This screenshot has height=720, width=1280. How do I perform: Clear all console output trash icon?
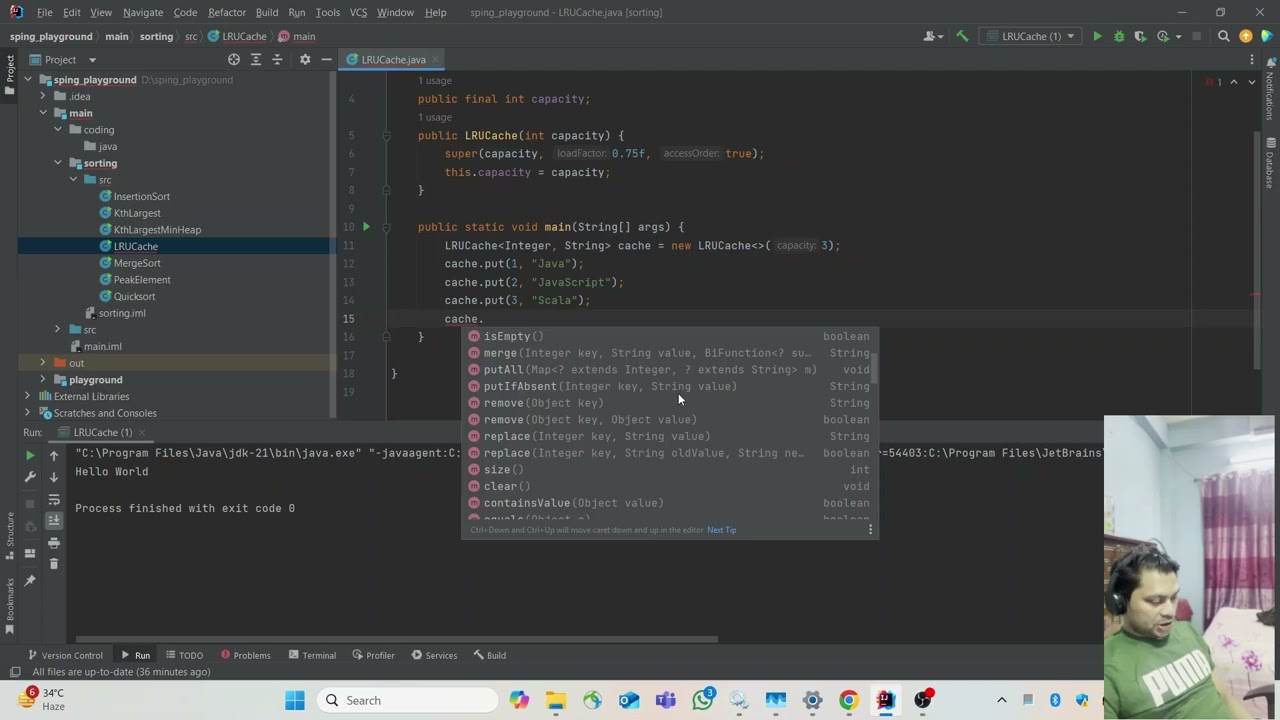click(54, 565)
